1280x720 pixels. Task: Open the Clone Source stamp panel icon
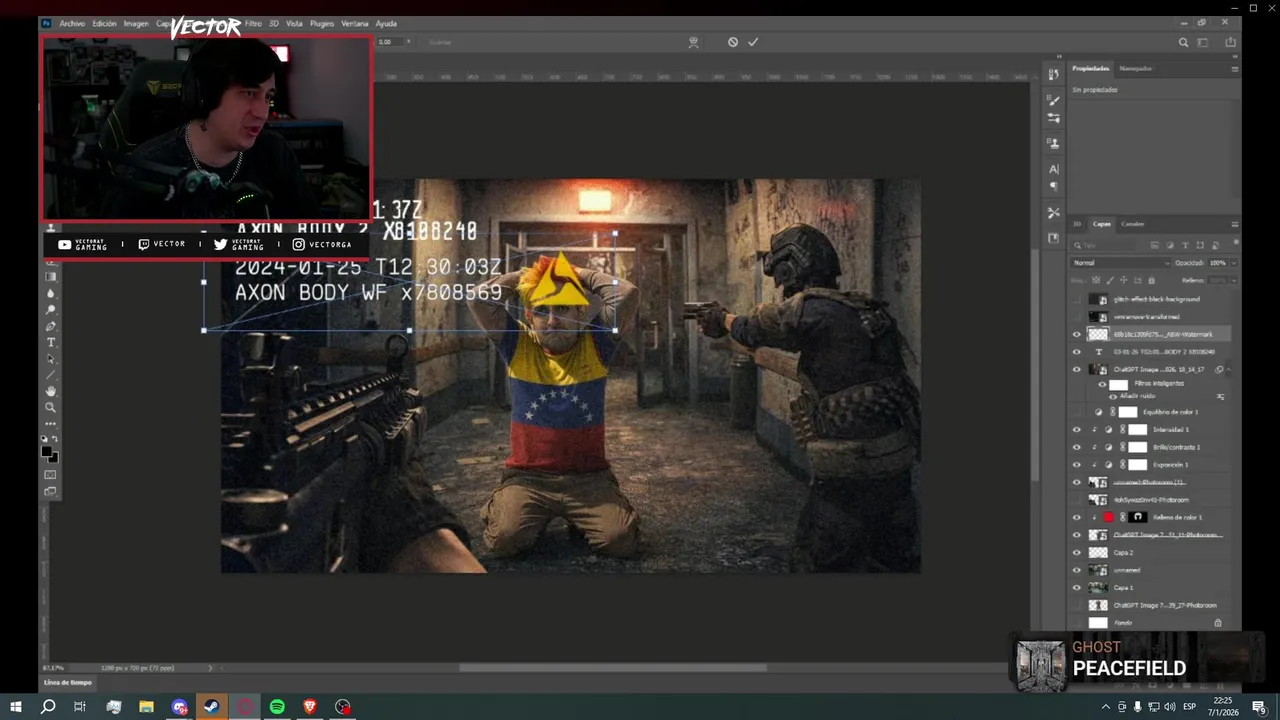(1053, 144)
